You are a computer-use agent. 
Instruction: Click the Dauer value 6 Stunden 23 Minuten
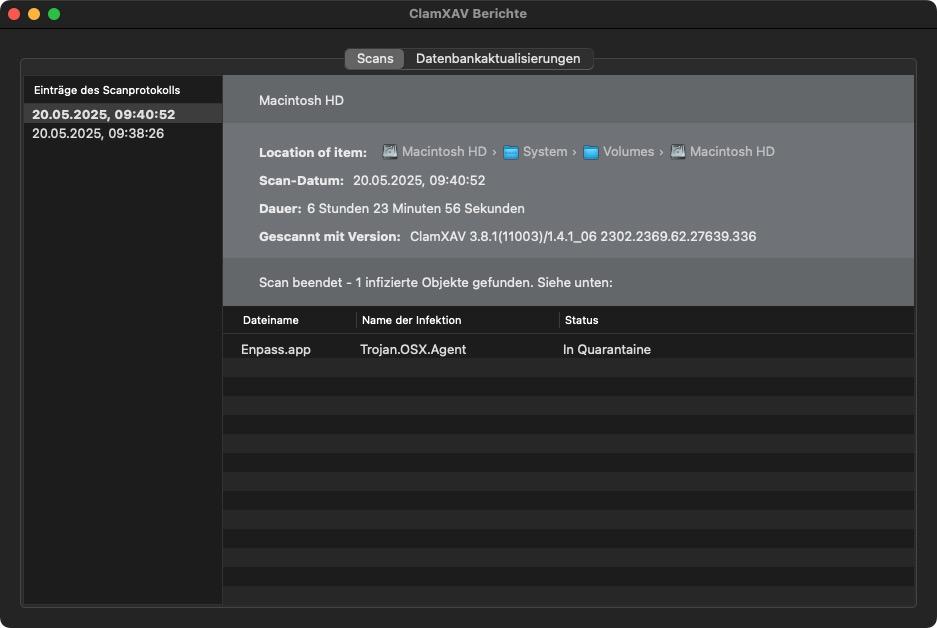416,209
